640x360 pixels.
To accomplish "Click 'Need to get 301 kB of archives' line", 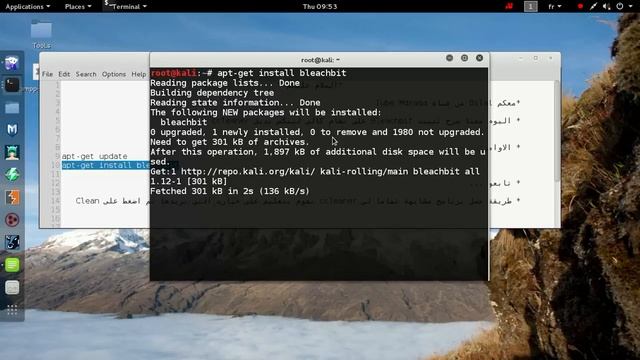I will [230, 142].
